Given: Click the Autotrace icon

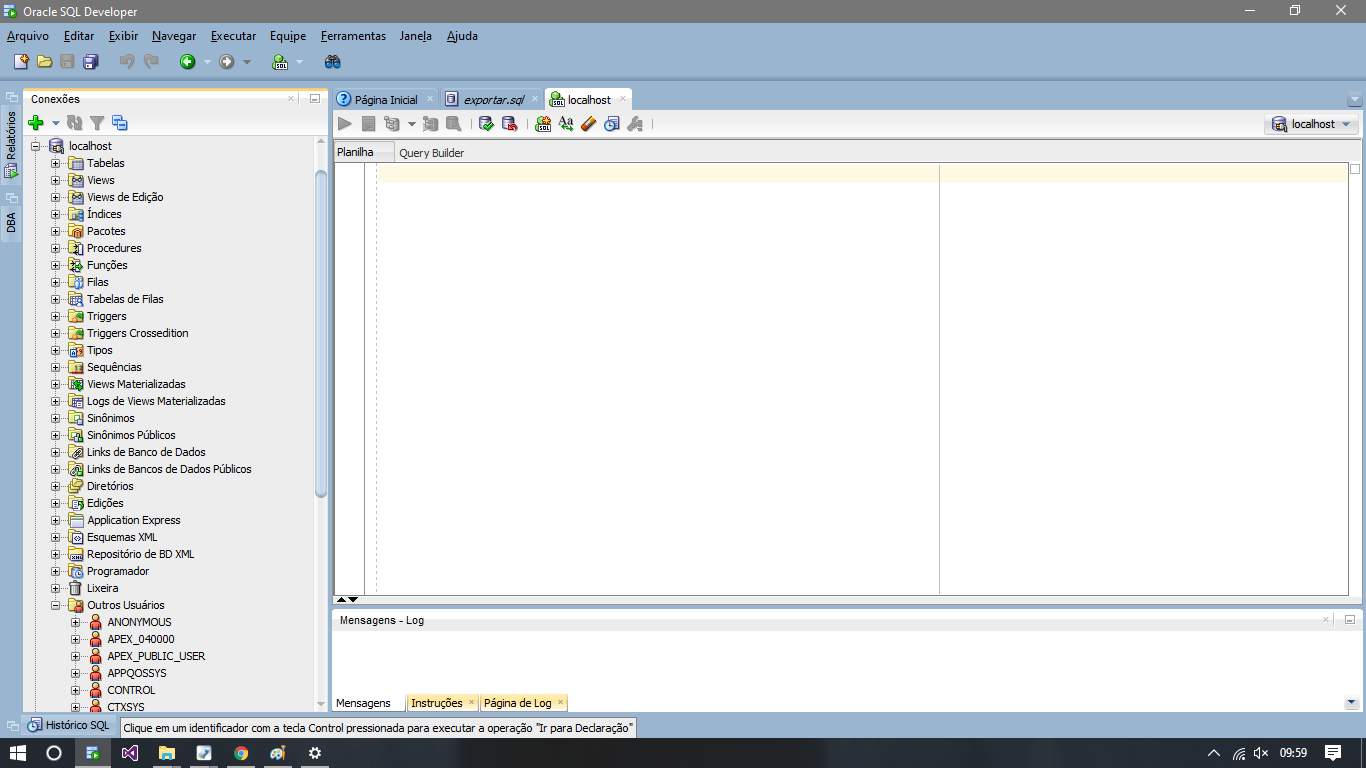Looking at the screenshot, I should click(431, 124).
